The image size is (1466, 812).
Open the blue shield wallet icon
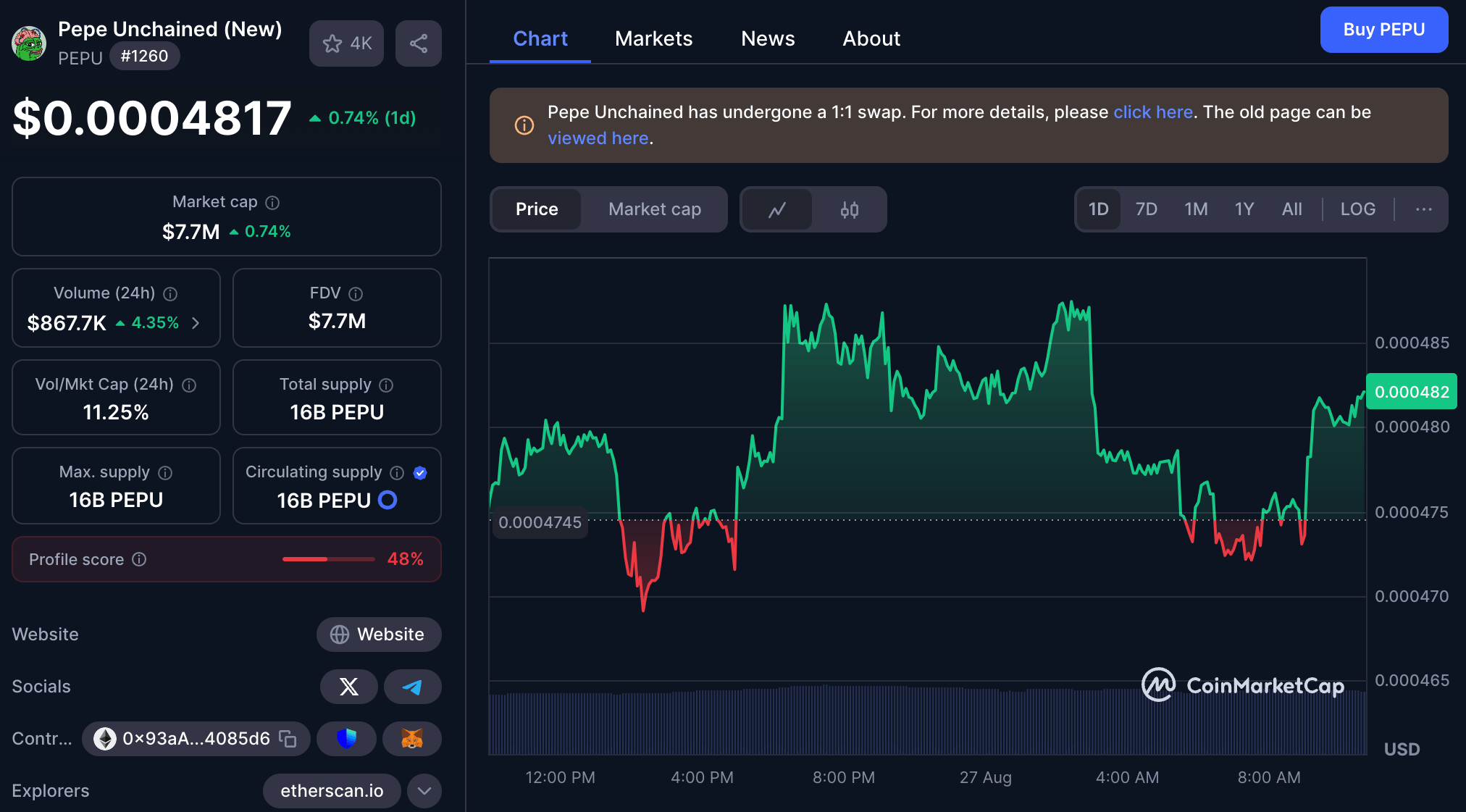[x=347, y=739]
